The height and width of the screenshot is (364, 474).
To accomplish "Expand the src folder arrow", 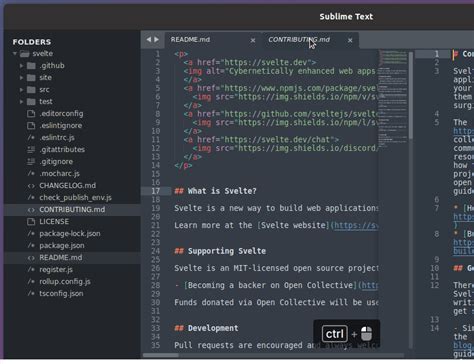I will 21,90.
